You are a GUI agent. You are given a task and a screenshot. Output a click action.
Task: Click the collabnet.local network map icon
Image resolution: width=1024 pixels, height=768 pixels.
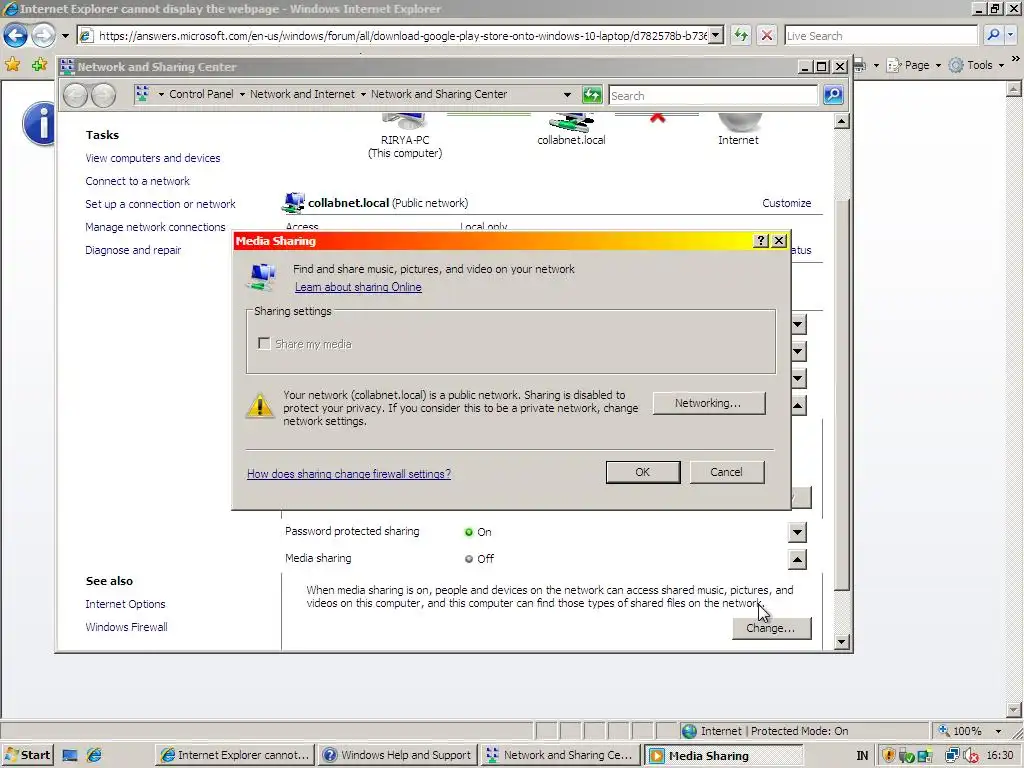pos(571,122)
